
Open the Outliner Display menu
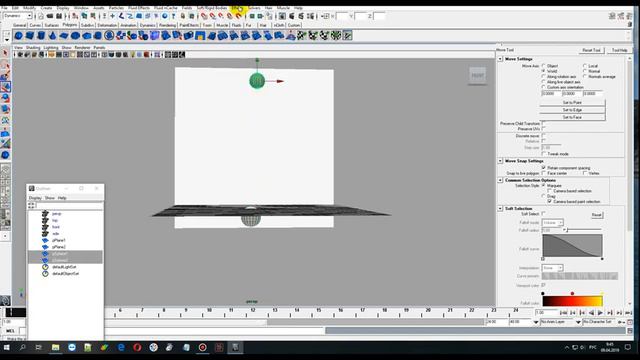point(35,198)
